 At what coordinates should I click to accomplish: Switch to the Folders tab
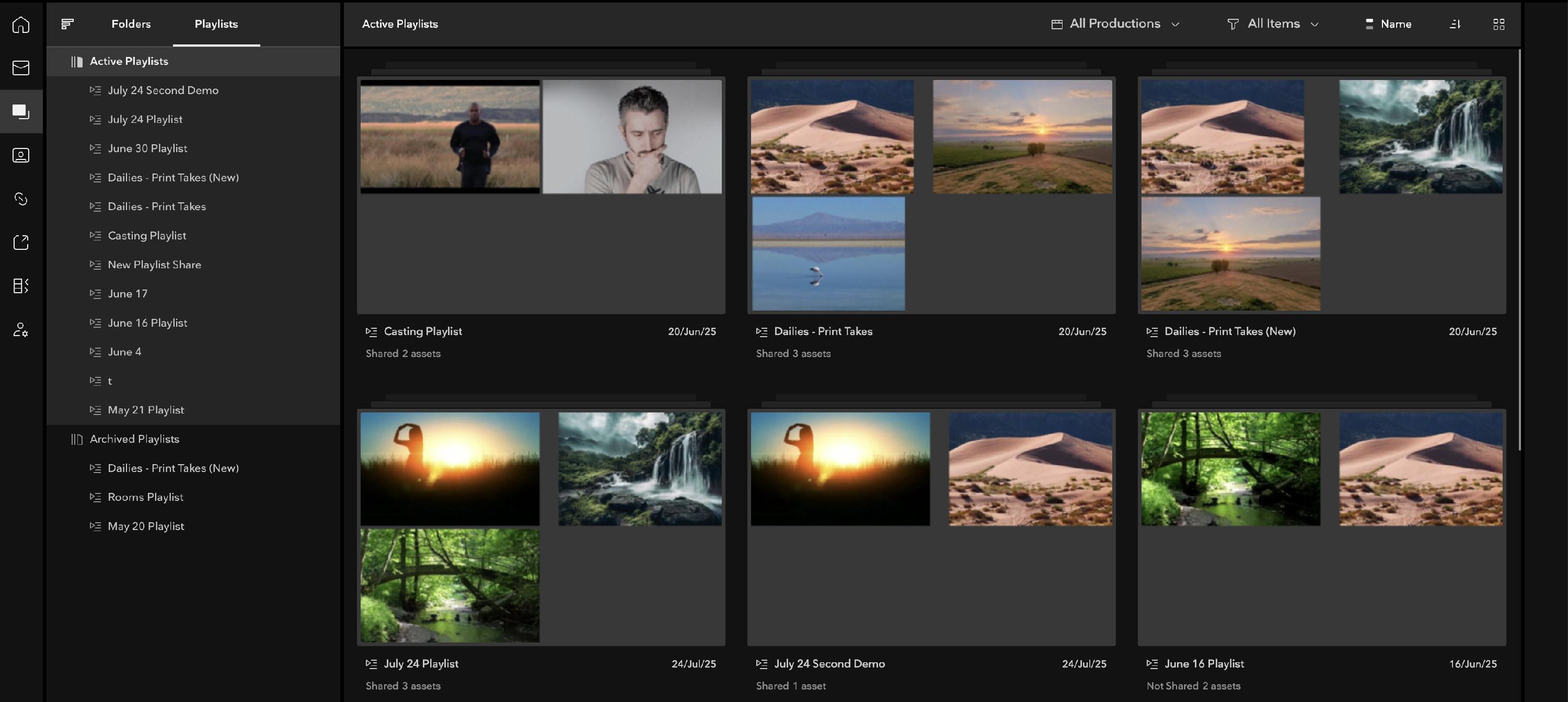(131, 24)
